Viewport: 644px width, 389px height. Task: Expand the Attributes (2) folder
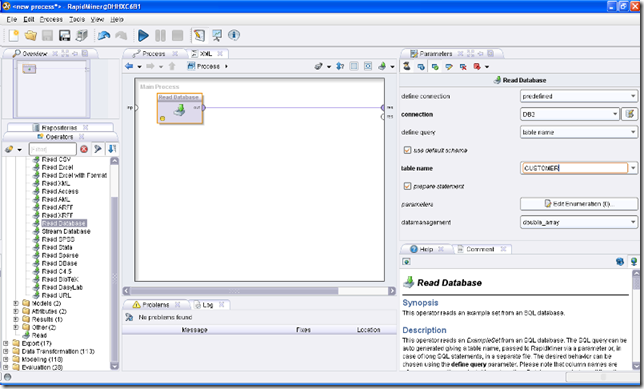pyautogui.click(x=16, y=311)
